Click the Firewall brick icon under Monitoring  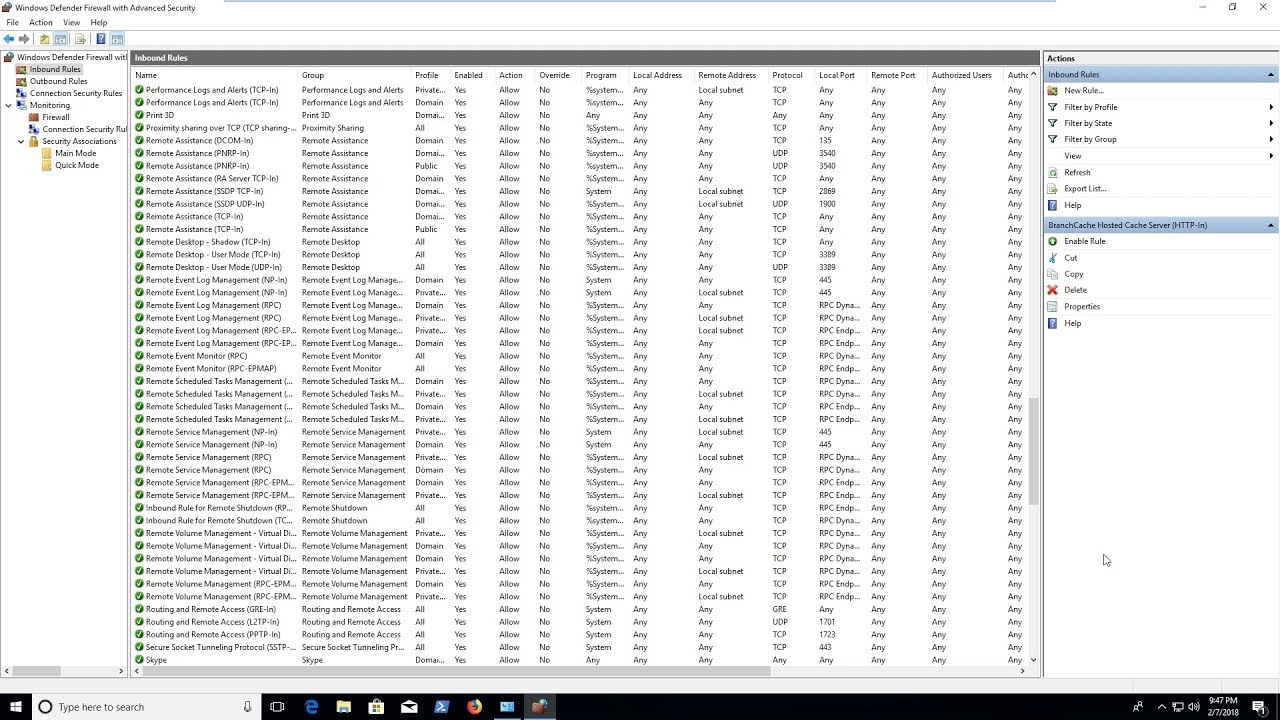(34, 117)
